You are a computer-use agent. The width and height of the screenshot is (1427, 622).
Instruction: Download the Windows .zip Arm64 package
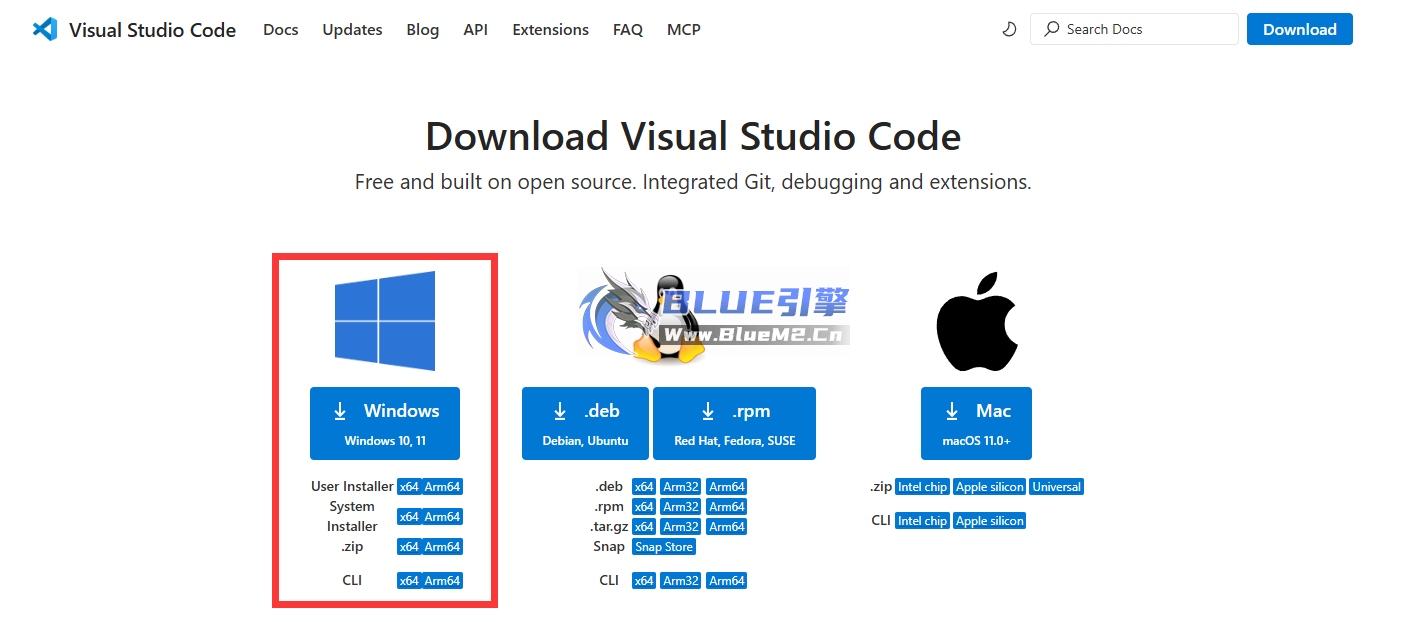pyautogui.click(x=442, y=547)
